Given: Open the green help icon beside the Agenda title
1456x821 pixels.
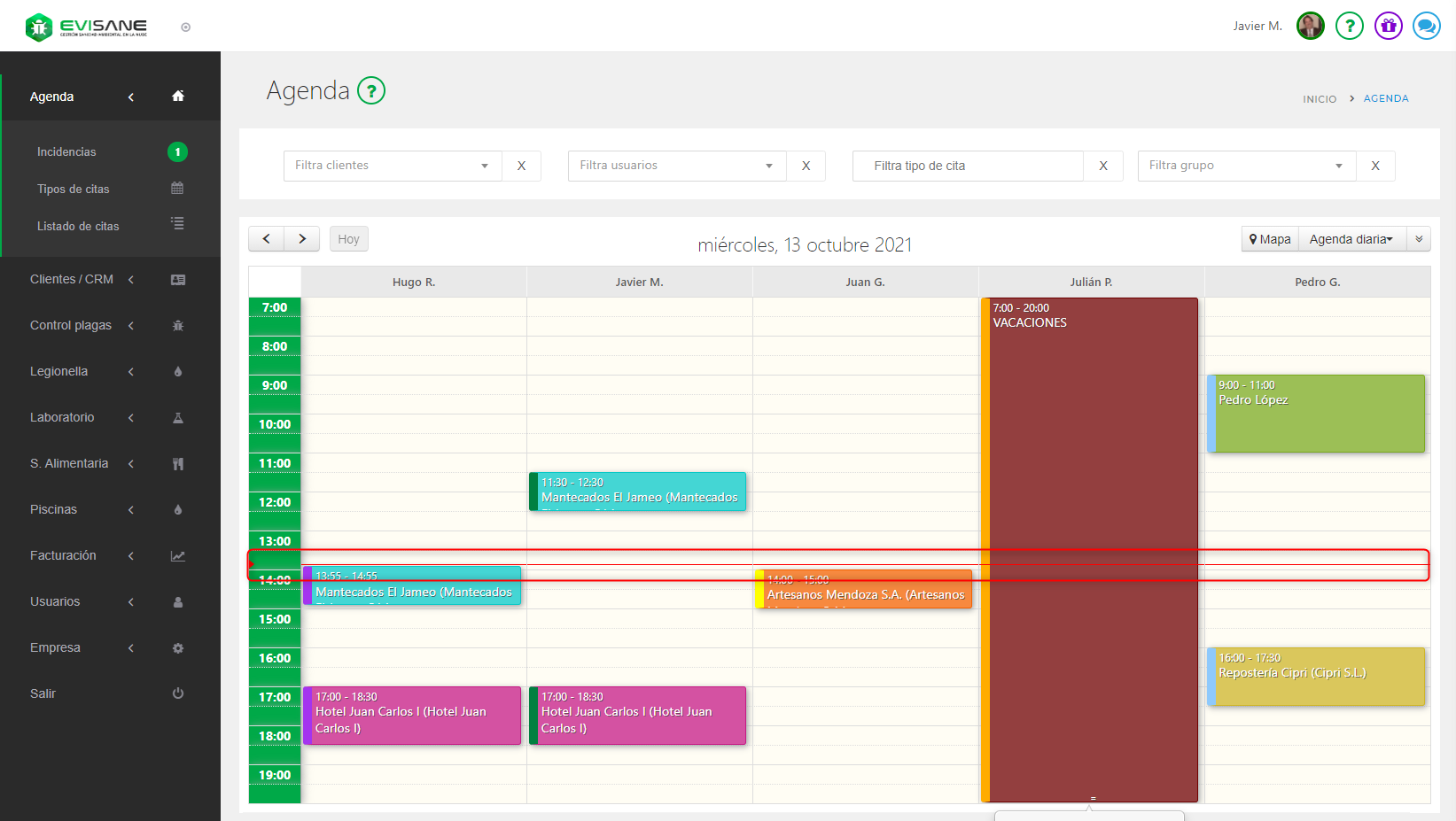Looking at the screenshot, I should click(x=371, y=90).
